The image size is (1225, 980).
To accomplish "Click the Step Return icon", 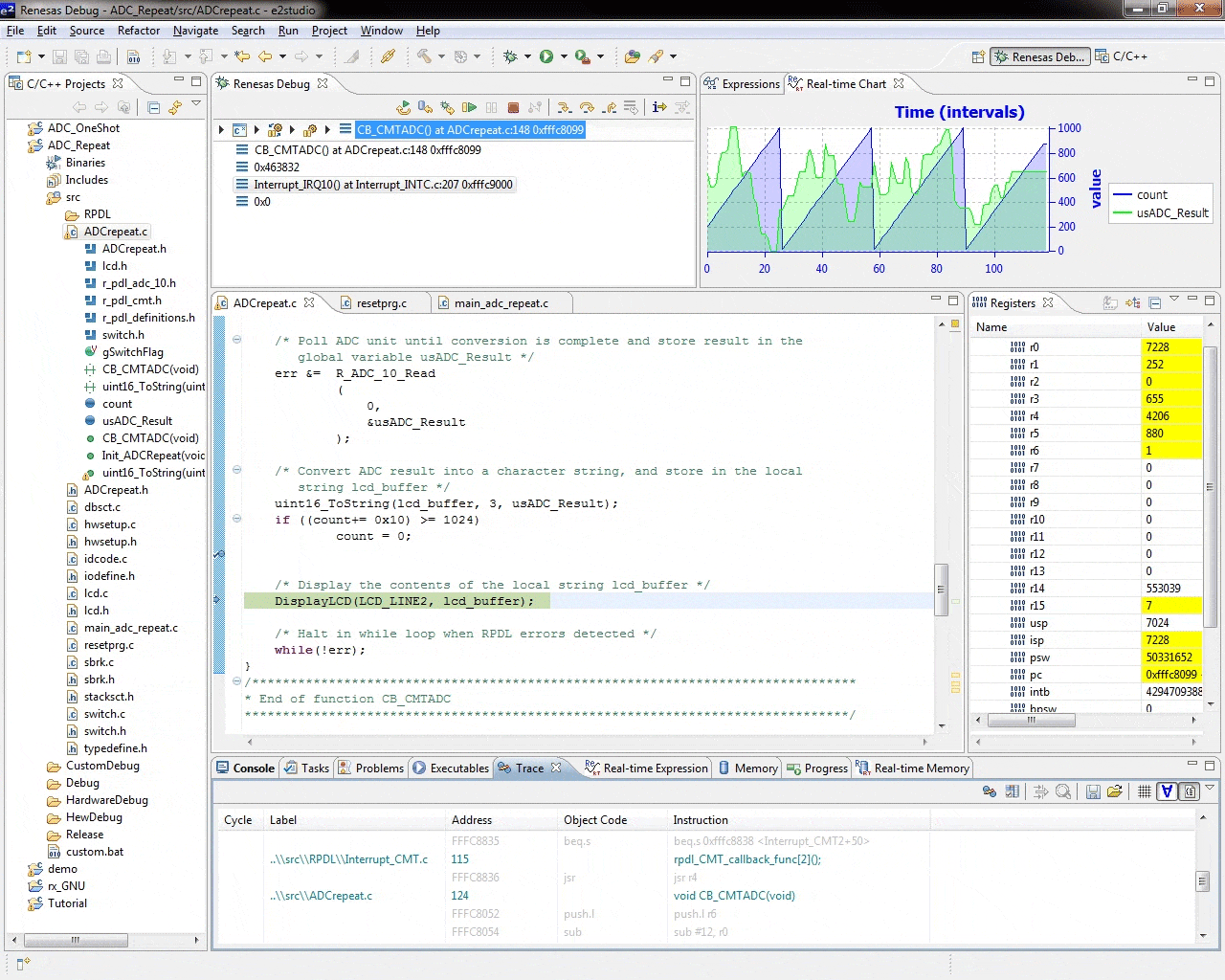I will [x=609, y=107].
